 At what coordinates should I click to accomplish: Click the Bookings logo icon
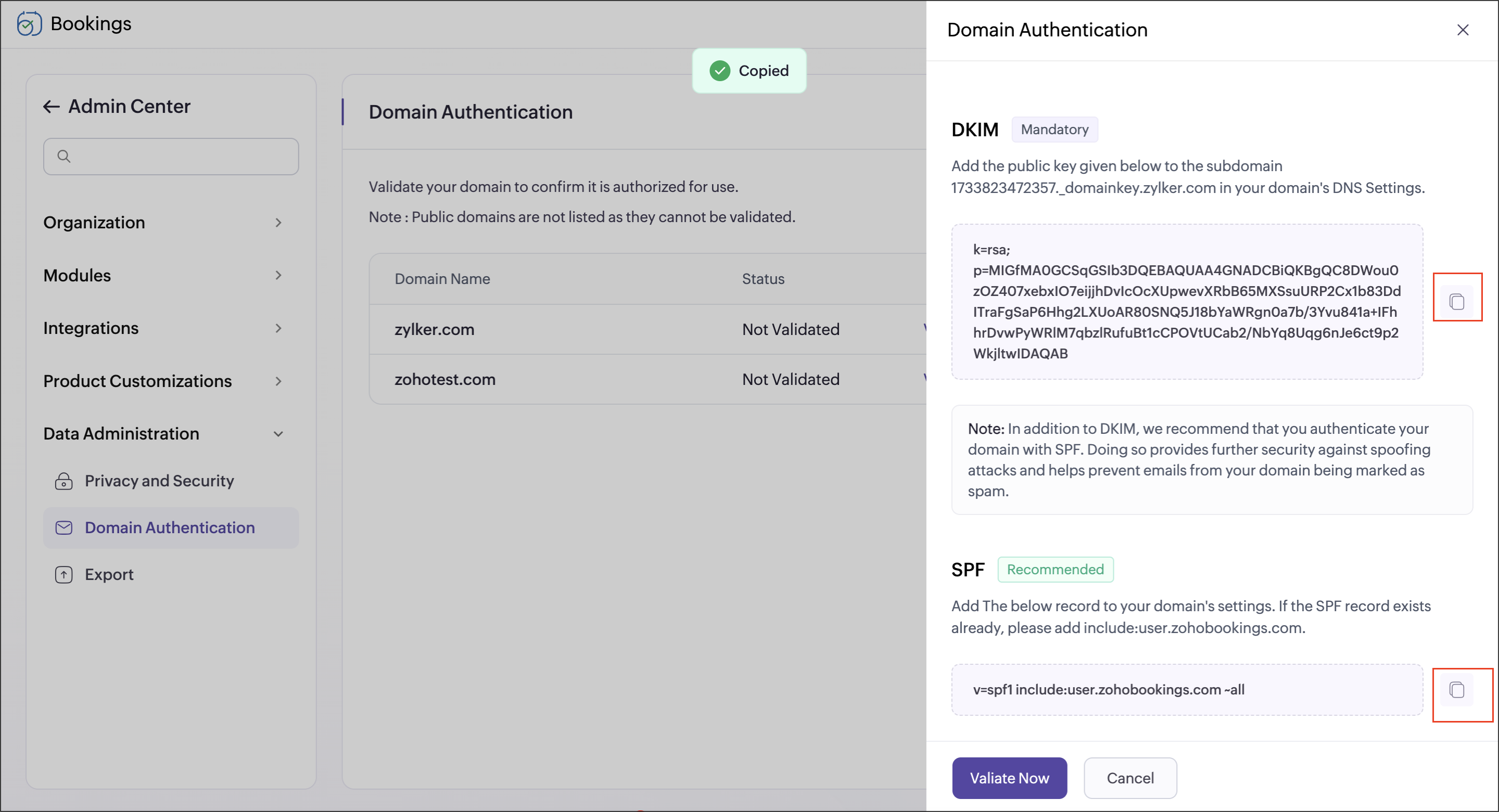click(29, 23)
